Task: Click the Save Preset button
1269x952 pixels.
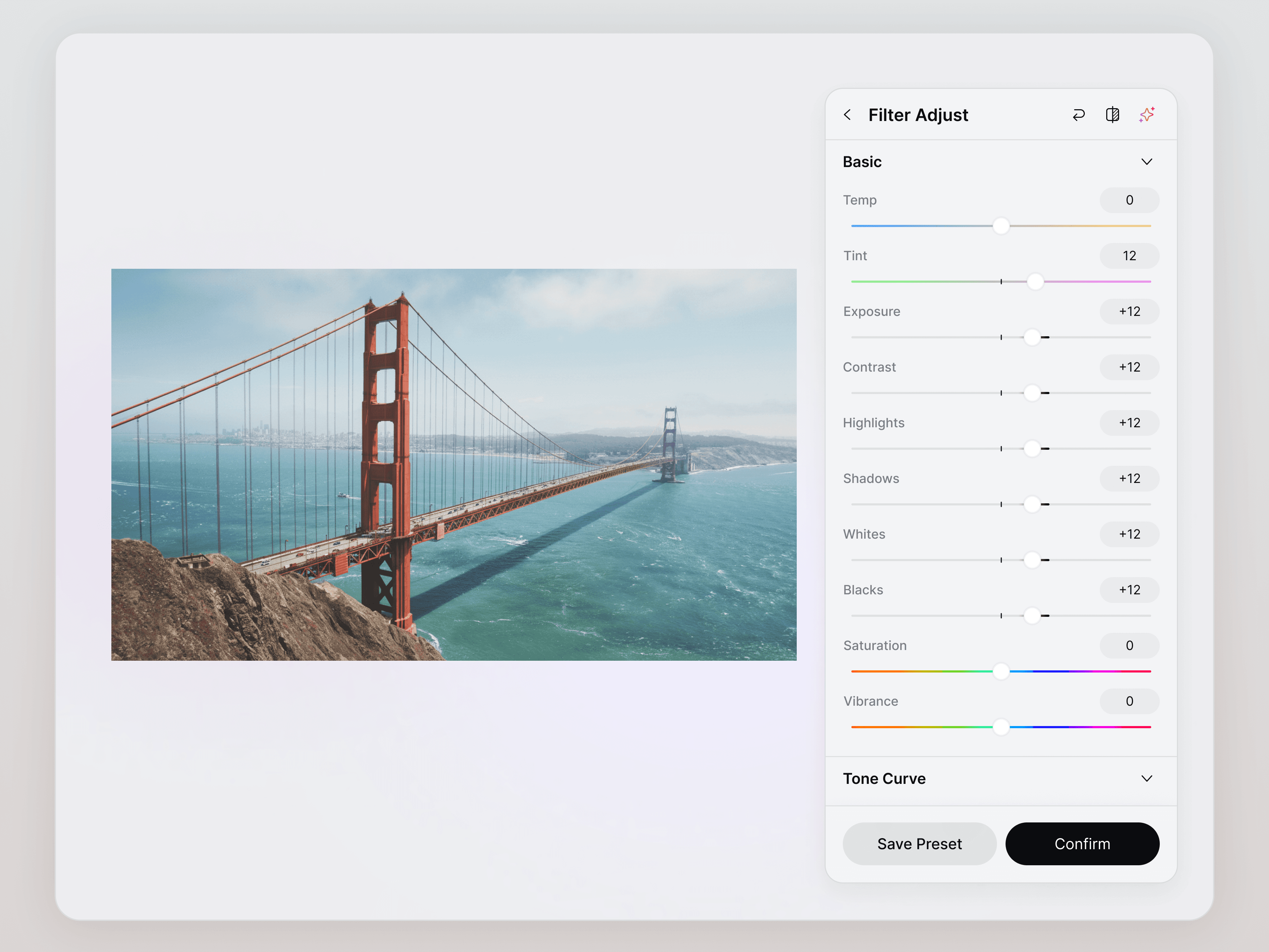Action: [919, 843]
